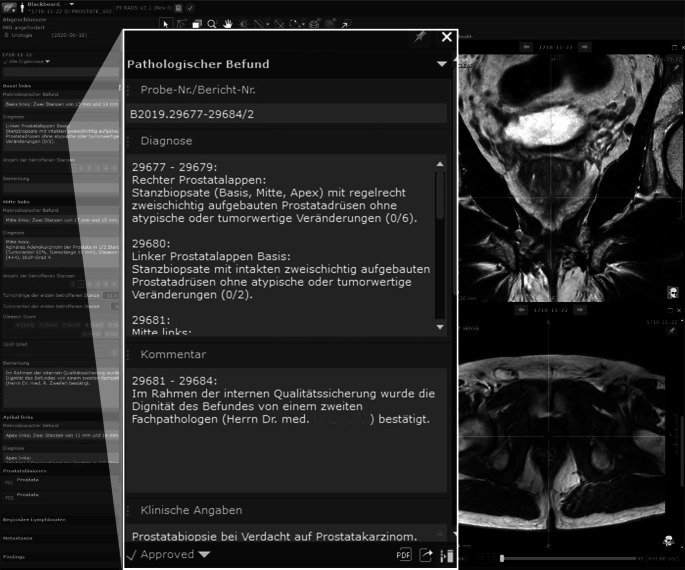
Task: Select the pan hand tool
Action: pos(228,23)
